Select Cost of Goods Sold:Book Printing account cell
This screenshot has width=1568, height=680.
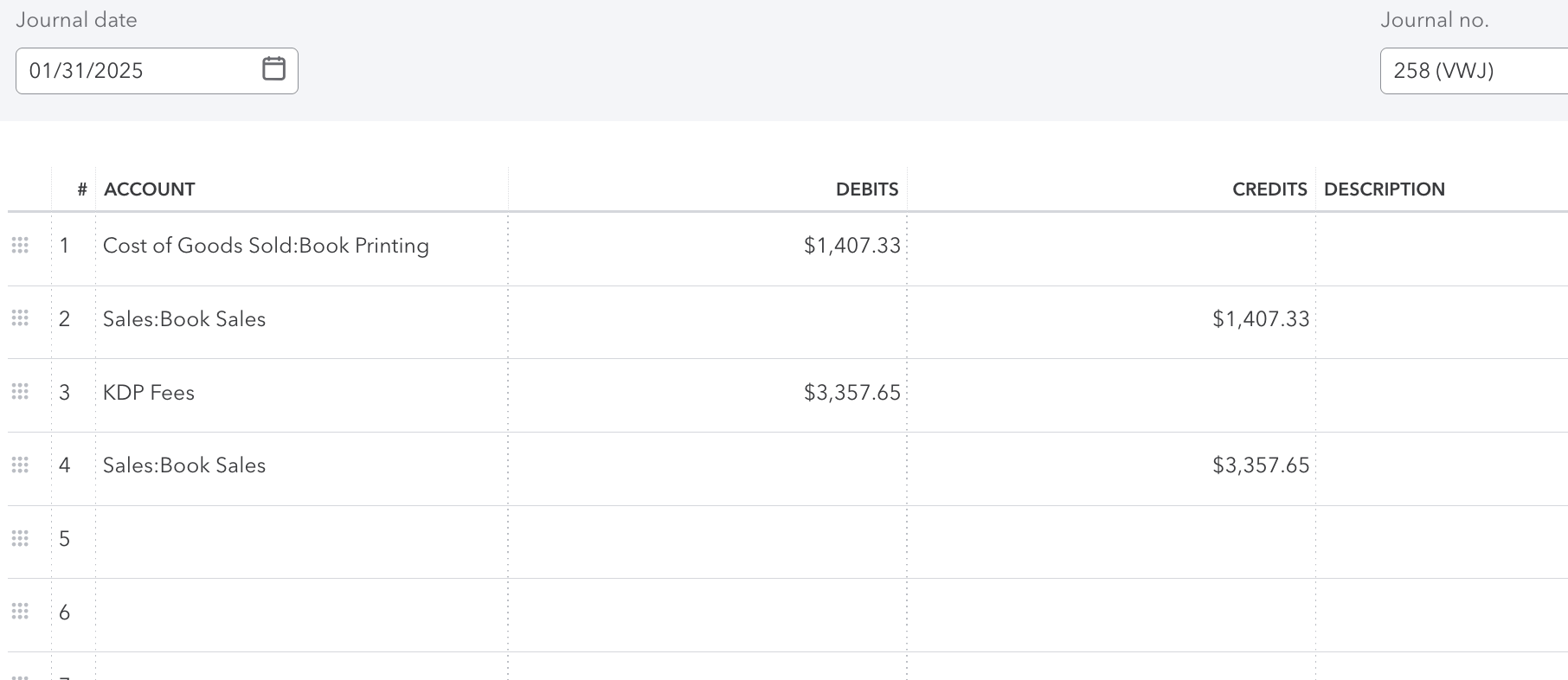click(266, 246)
